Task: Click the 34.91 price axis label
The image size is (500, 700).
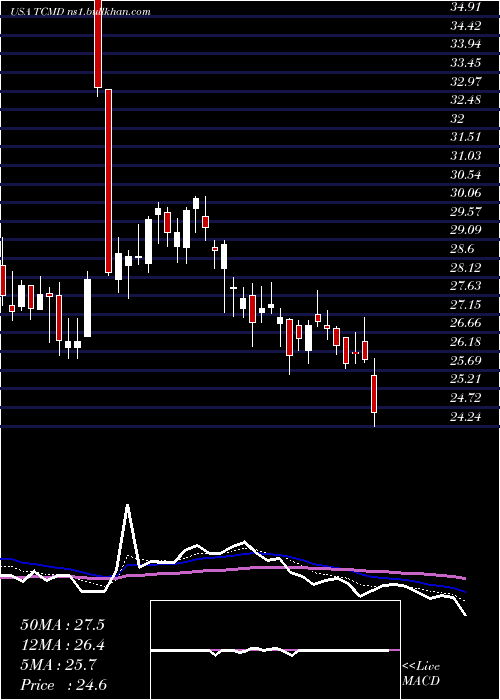Action: click(465, 7)
